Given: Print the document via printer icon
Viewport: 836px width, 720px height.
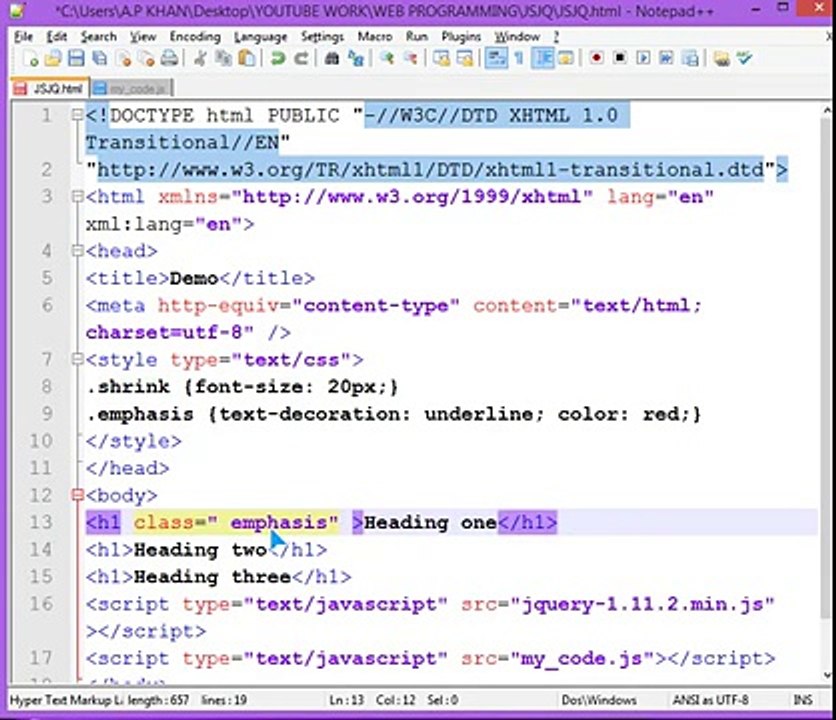Looking at the screenshot, I should coord(170,58).
